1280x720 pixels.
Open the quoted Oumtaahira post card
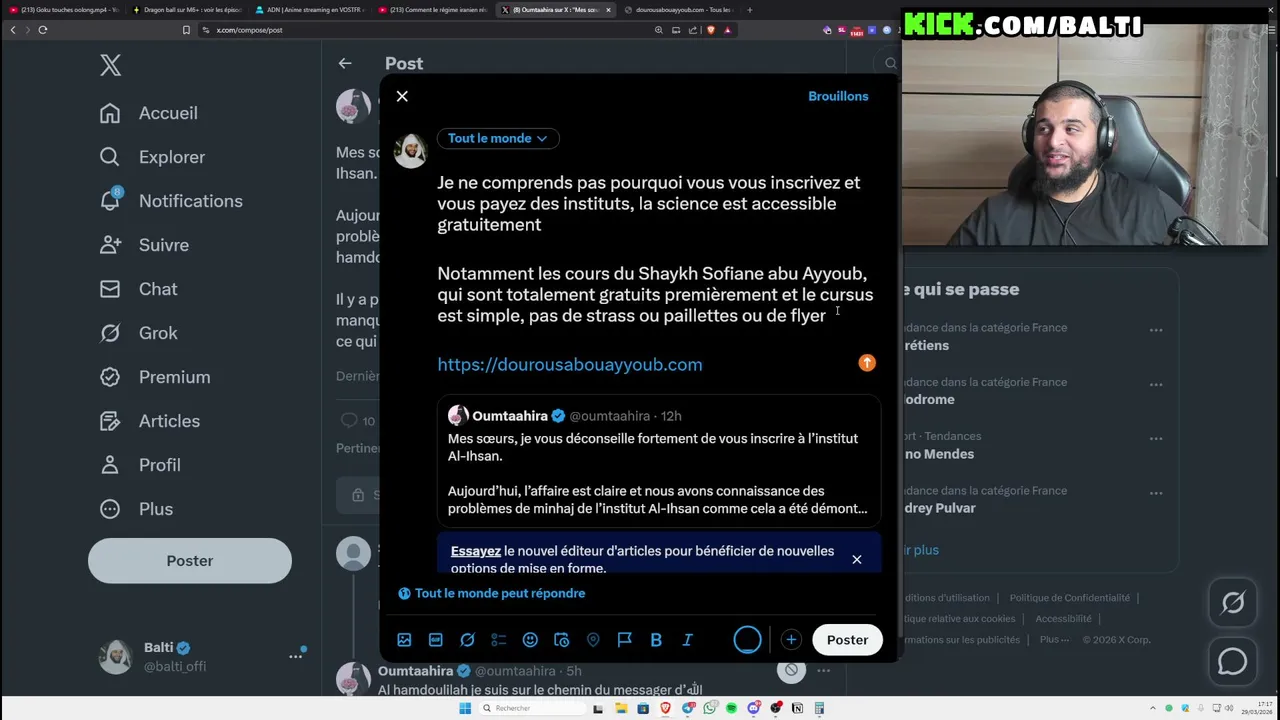[x=659, y=461]
